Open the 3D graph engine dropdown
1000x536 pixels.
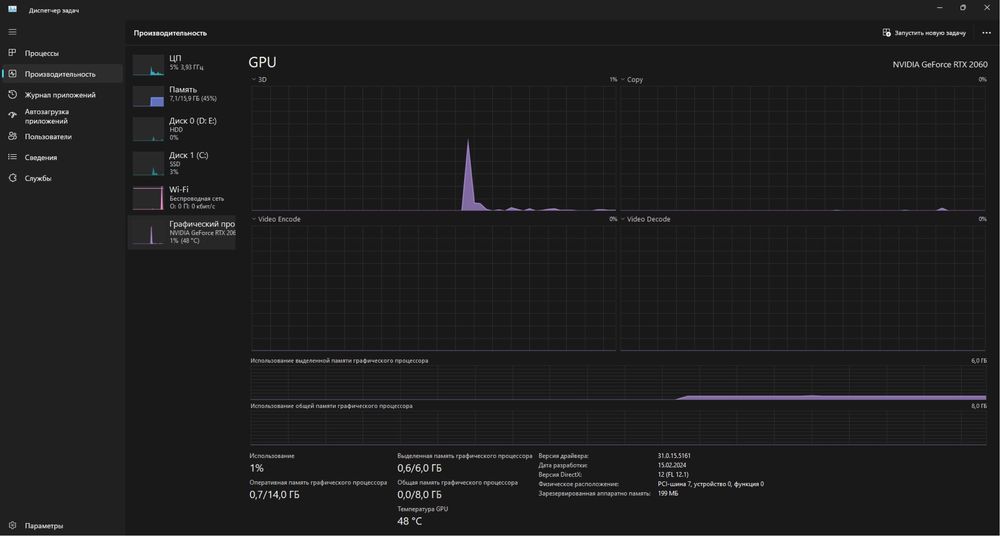click(259, 80)
